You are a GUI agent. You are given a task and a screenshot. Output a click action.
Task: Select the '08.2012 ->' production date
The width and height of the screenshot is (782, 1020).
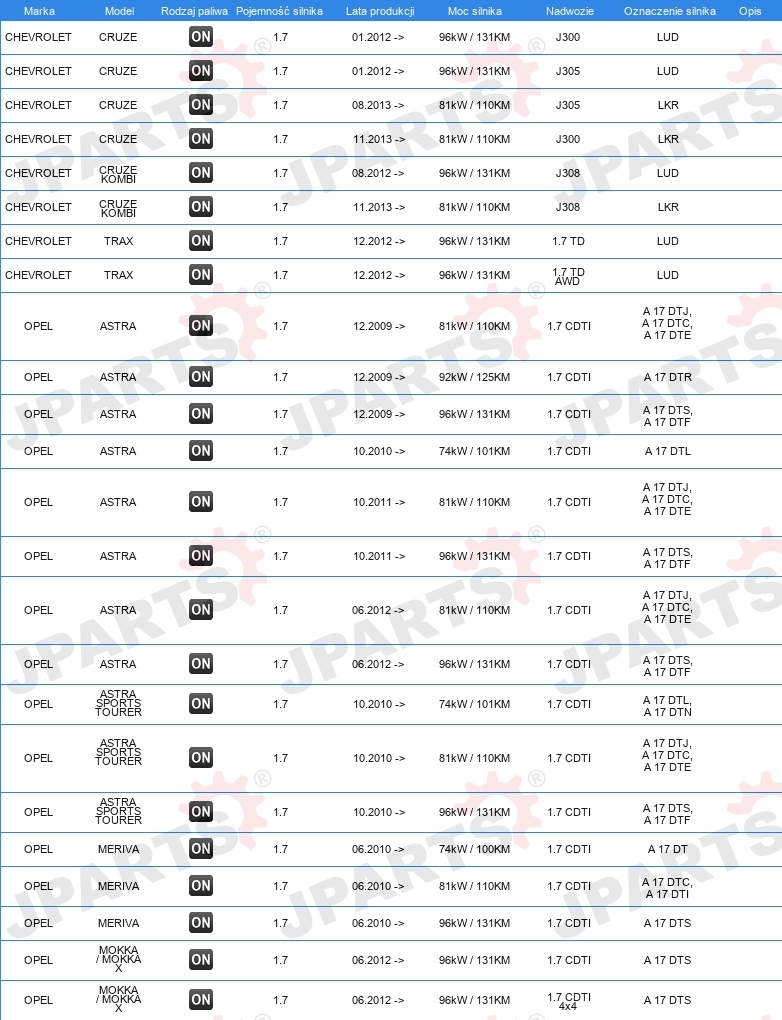pos(378,173)
